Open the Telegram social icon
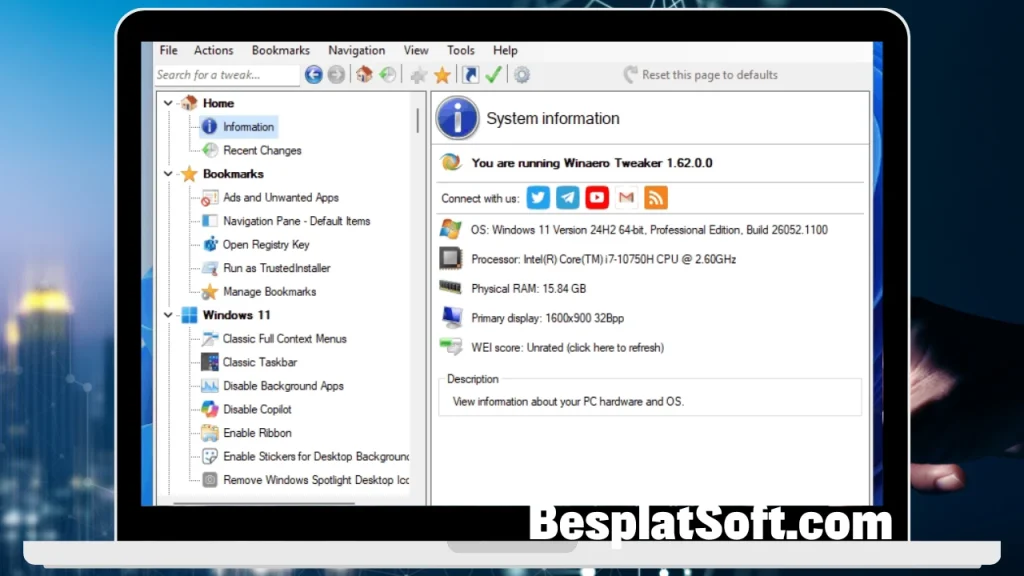1024x576 pixels. (x=568, y=198)
